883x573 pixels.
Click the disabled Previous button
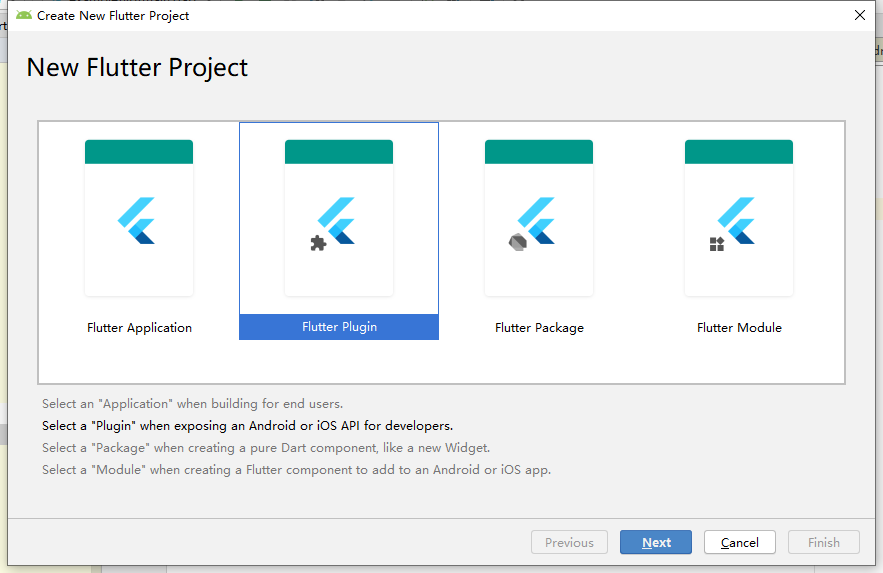[x=569, y=542]
